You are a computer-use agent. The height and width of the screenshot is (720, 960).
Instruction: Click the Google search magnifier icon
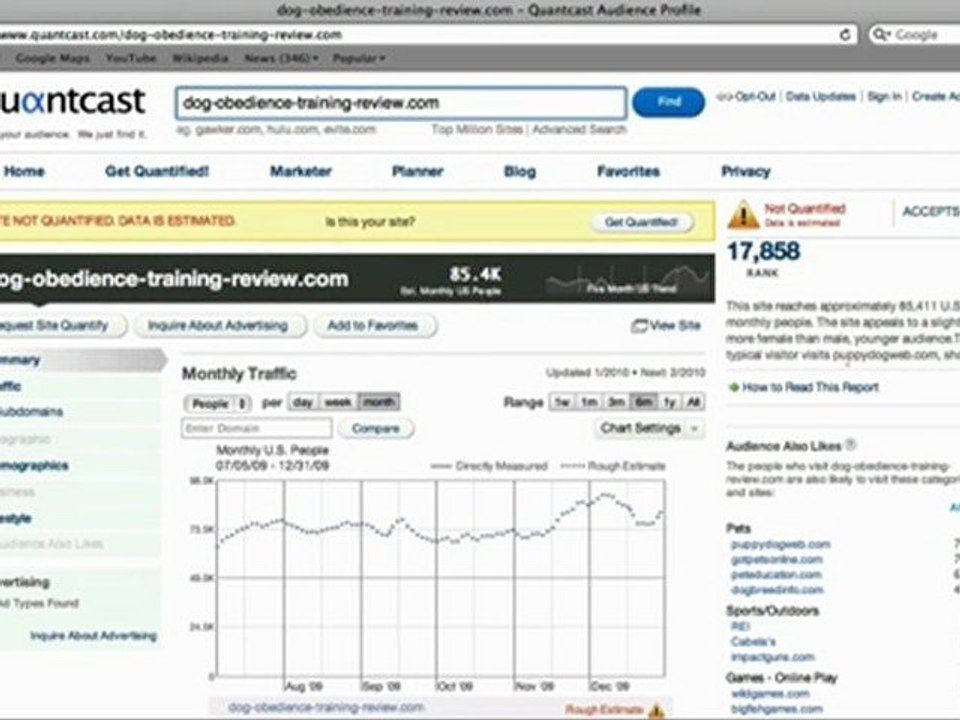click(x=882, y=35)
